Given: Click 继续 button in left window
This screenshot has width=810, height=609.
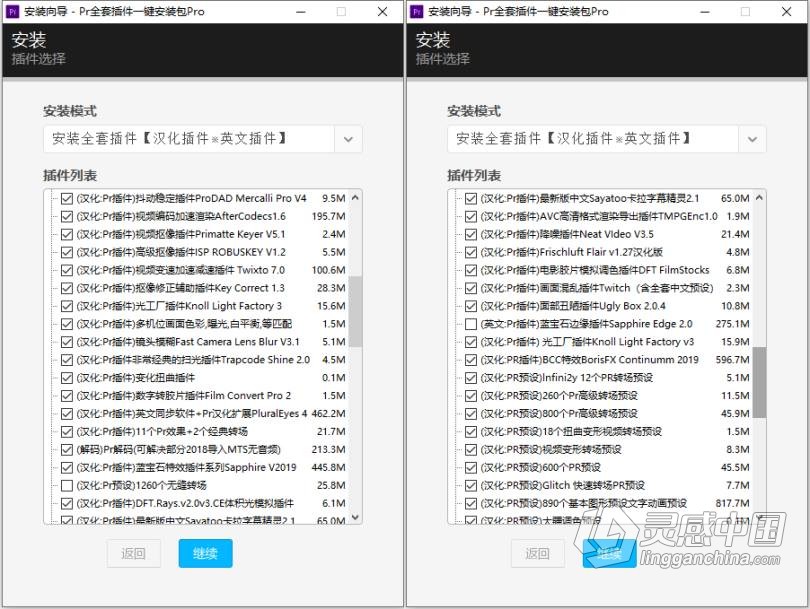Looking at the screenshot, I should coord(206,553).
